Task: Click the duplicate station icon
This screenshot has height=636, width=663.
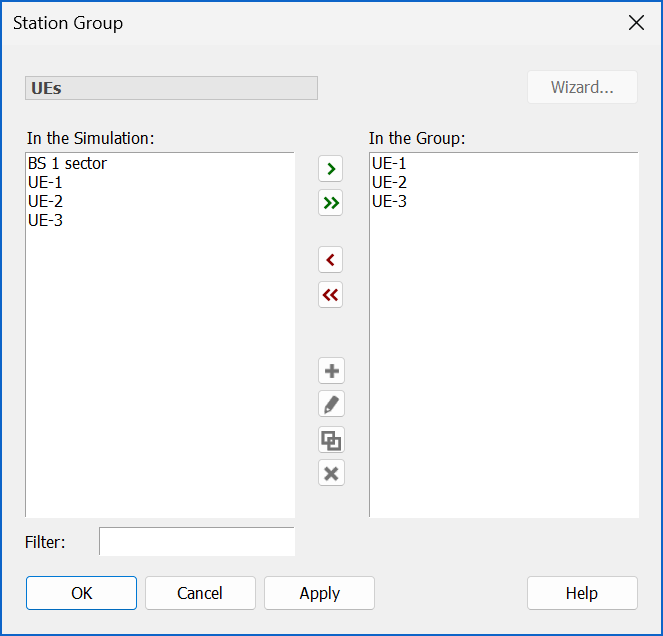Action: click(331, 440)
